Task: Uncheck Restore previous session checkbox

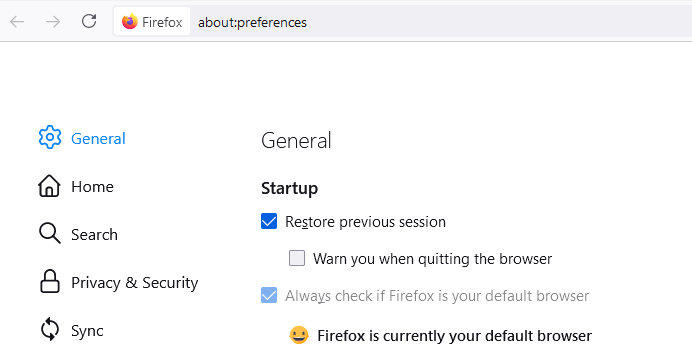Action: [x=269, y=221]
